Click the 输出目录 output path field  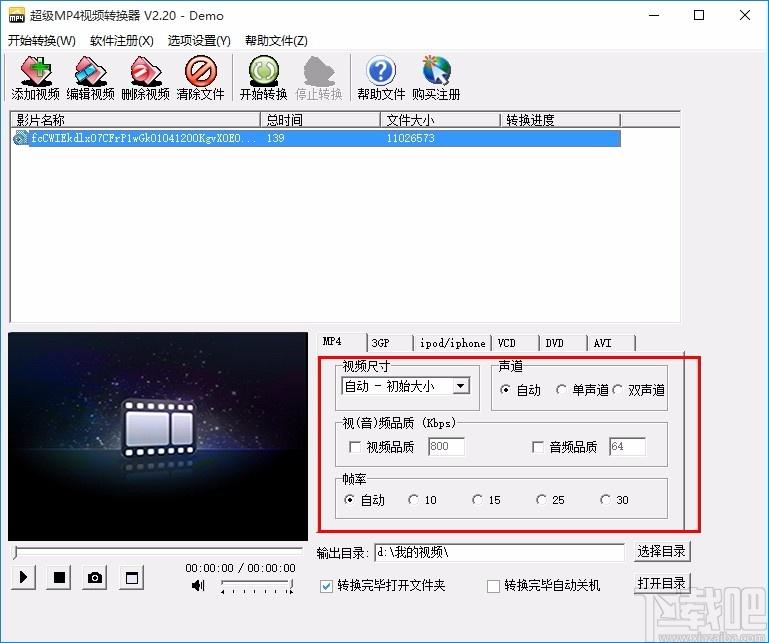[x=499, y=552]
